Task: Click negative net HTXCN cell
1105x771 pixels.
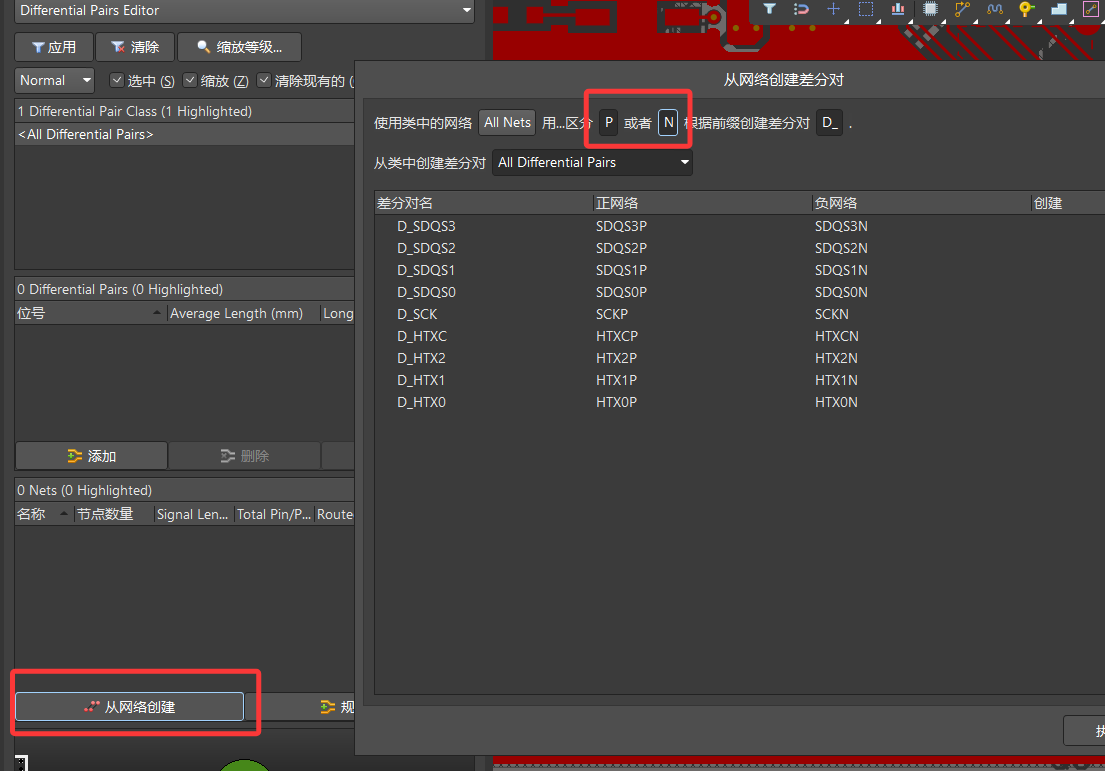Action: 837,336
